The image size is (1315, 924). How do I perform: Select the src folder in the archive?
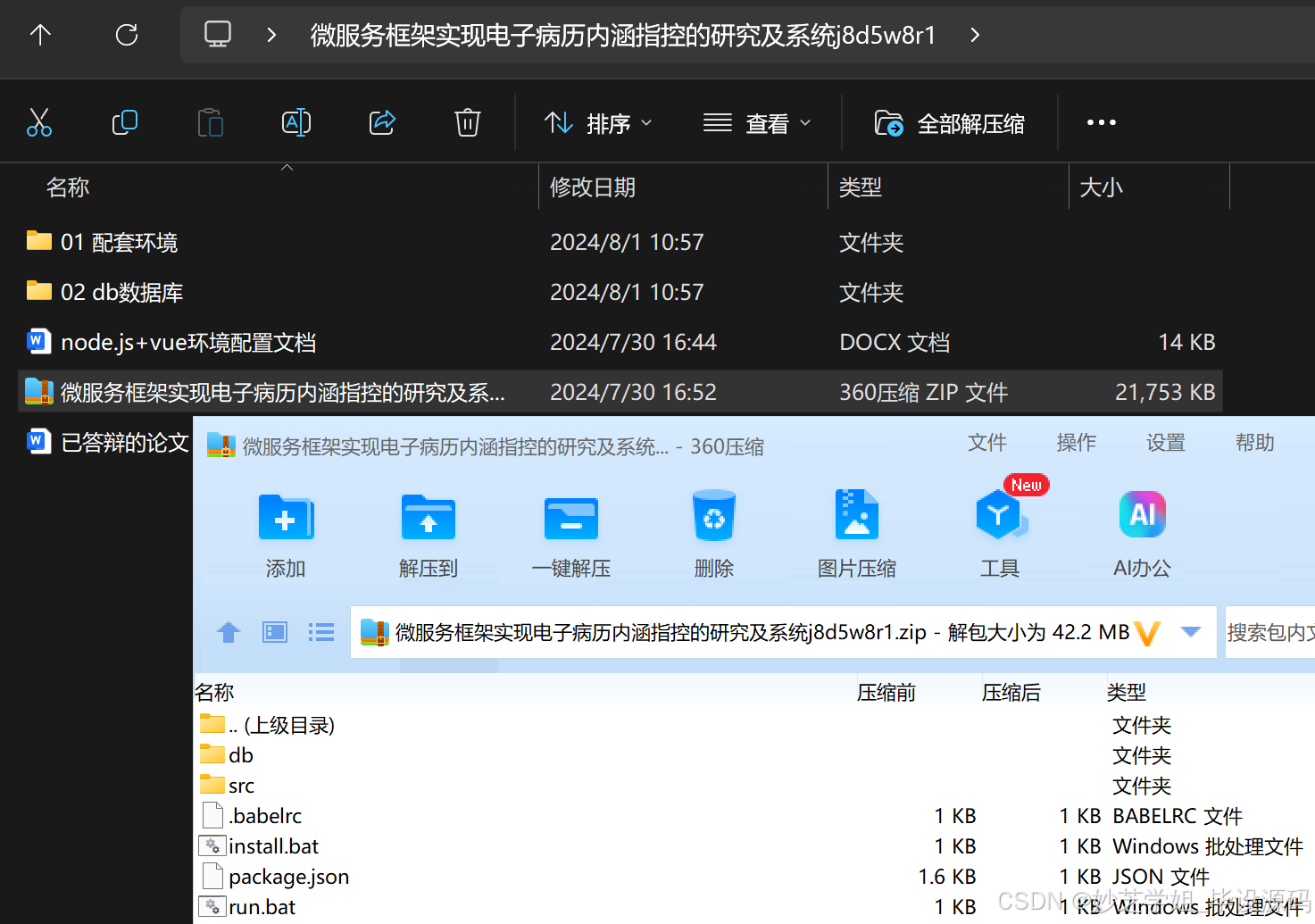point(227,786)
